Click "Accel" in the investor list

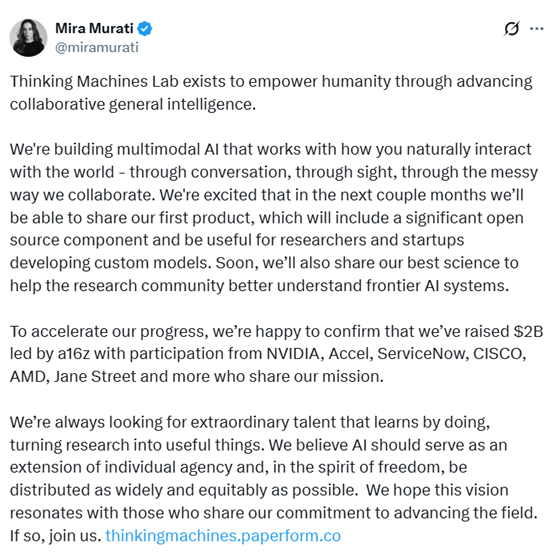(x=348, y=354)
